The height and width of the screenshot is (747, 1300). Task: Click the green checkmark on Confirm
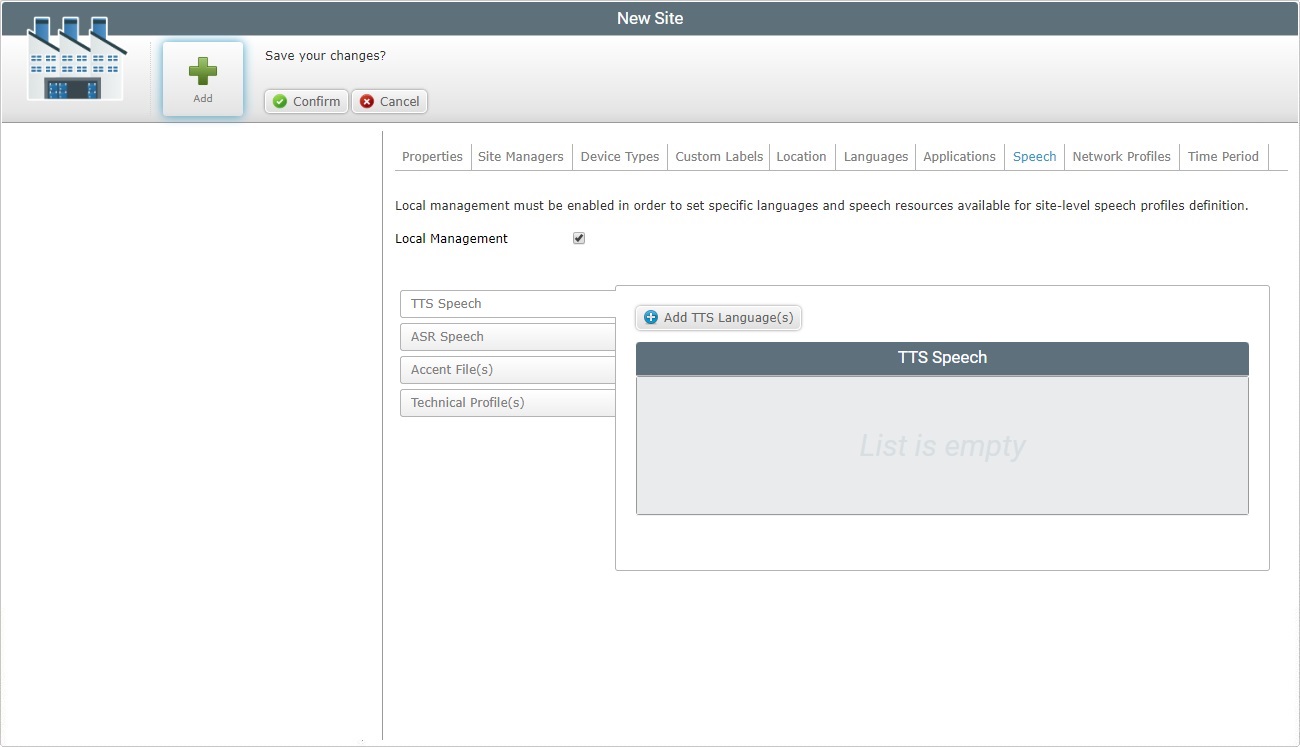pyautogui.click(x=278, y=101)
